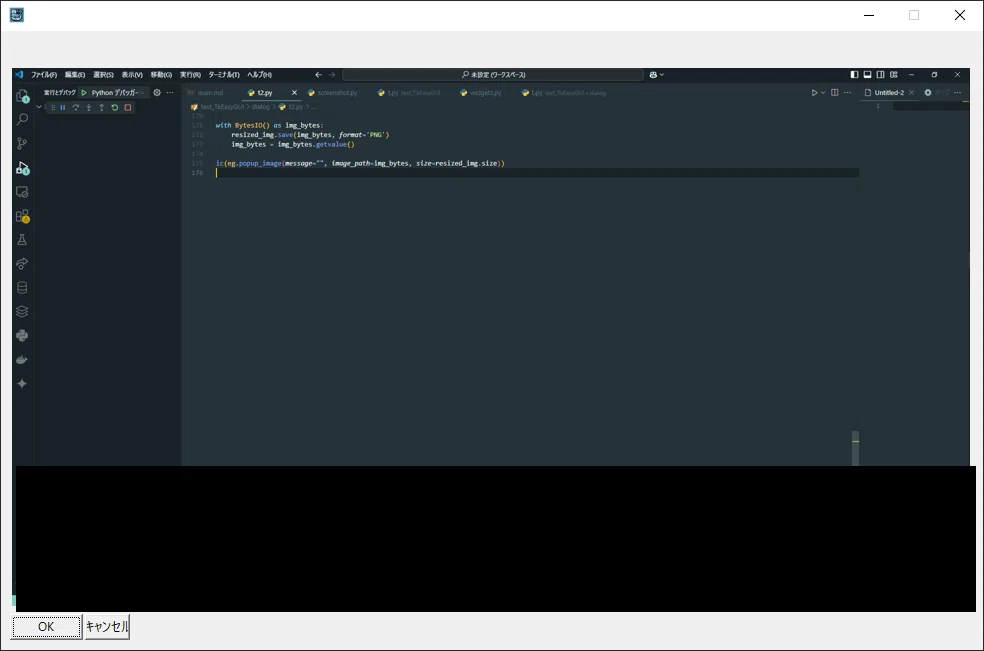Grab the debug toolbar drag handle dots

53,107
